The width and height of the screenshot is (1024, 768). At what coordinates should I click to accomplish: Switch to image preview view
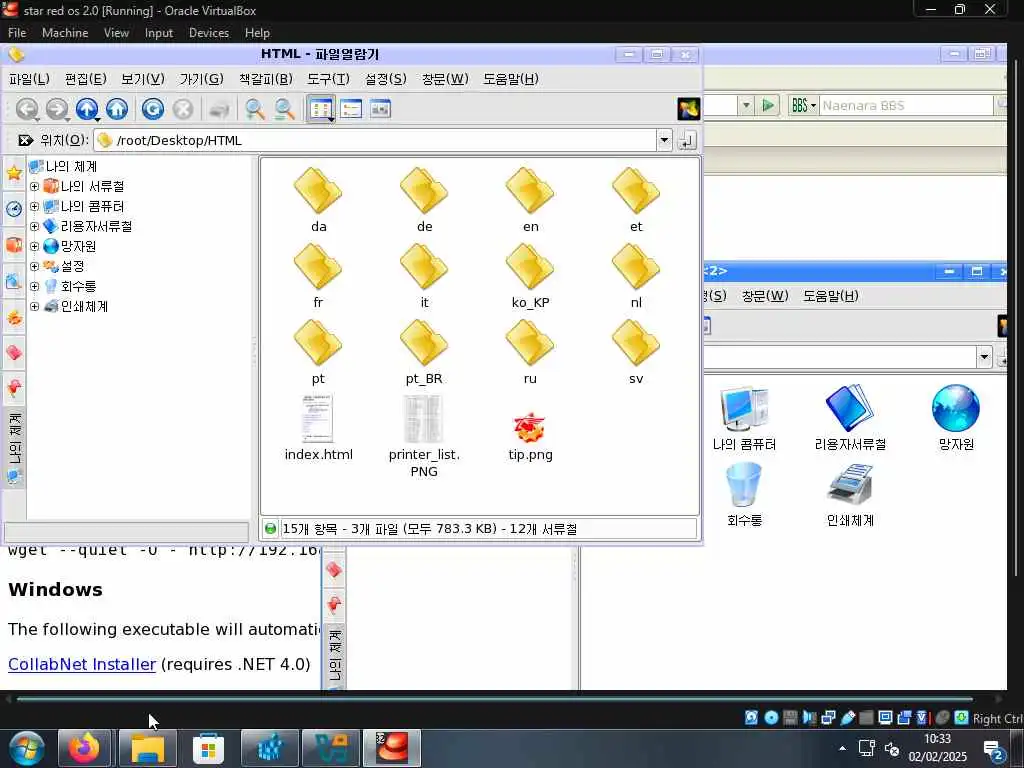(380, 108)
